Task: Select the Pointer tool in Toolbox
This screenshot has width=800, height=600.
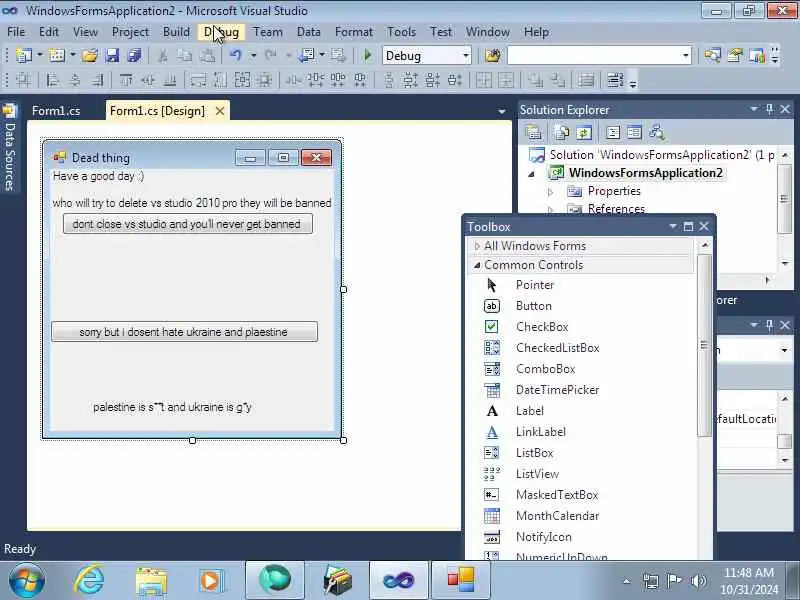Action: (x=535, y=285)
